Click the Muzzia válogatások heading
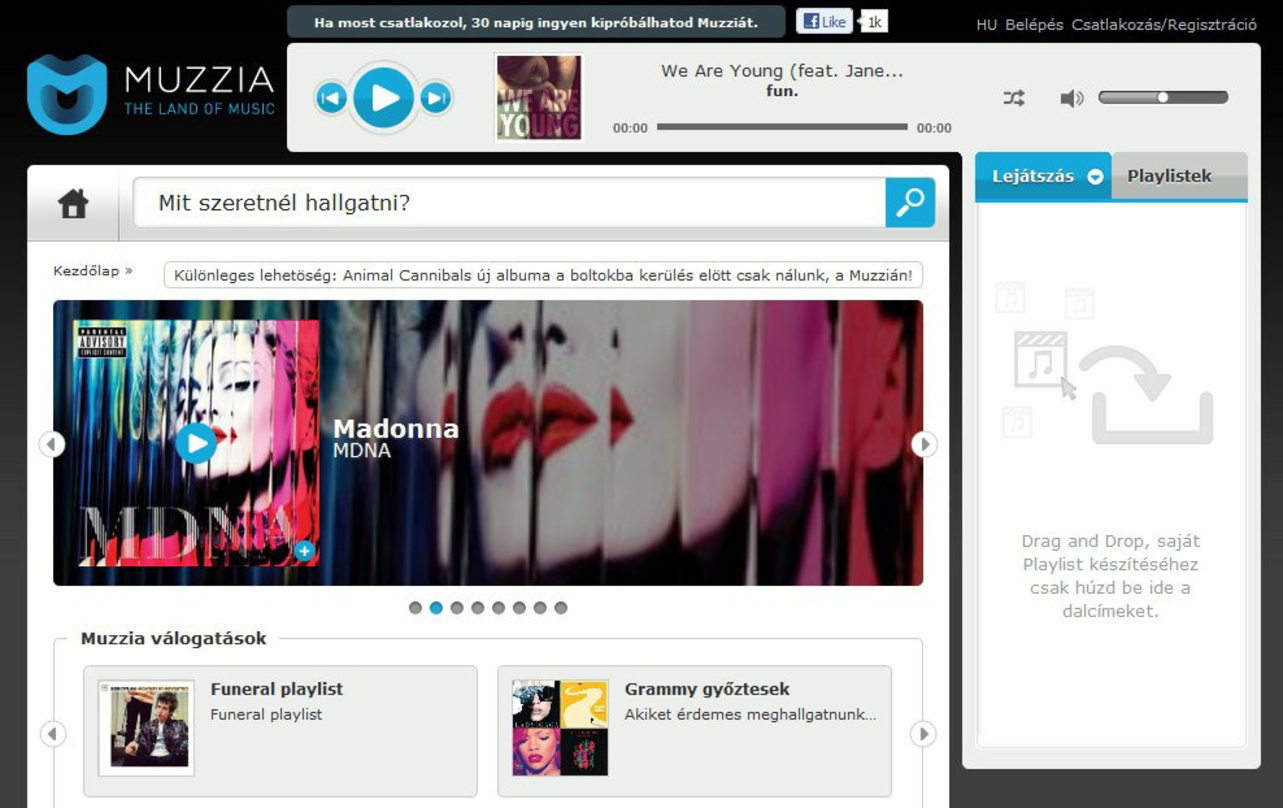The width and height of the screenshot is (1283, 808). (x=174, y=638)
